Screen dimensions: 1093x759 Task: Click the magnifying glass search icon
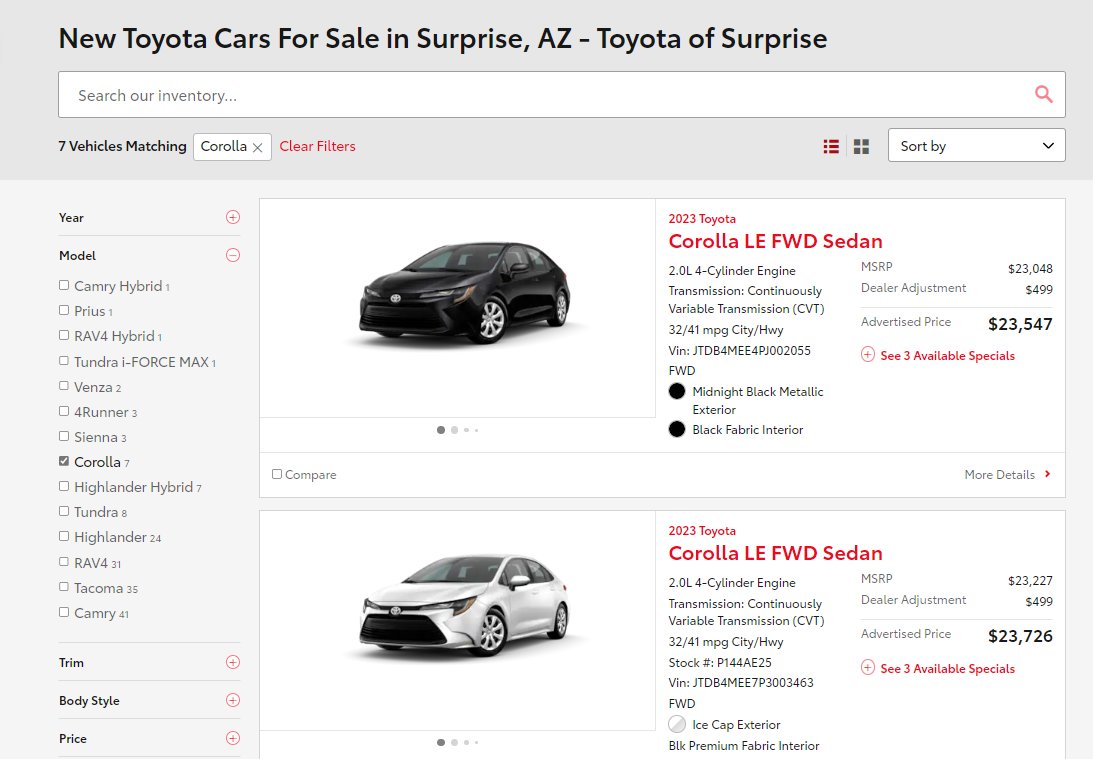[1044, 94]
